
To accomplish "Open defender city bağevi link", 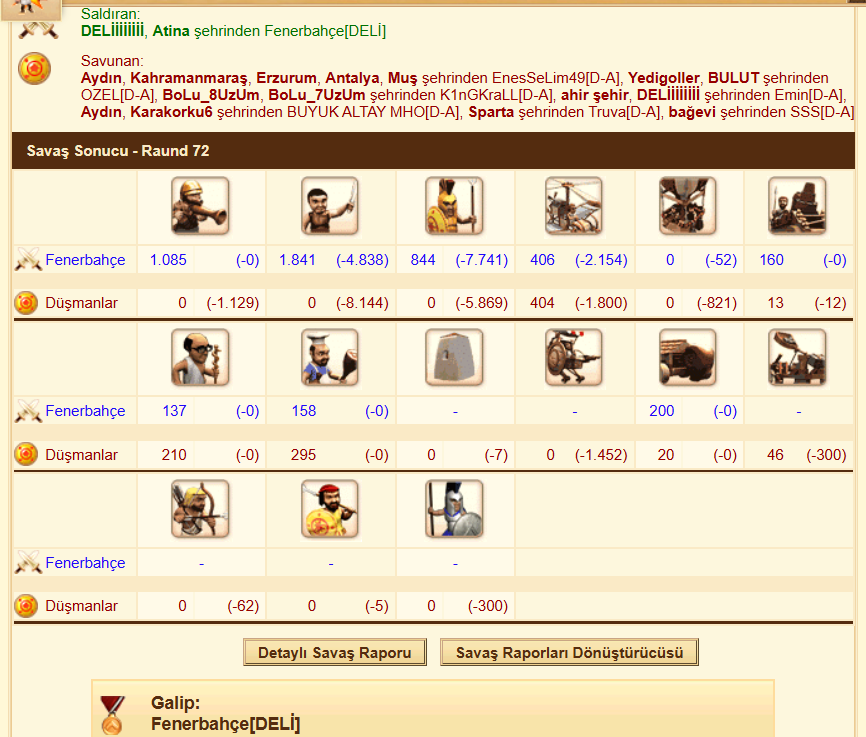I will (692, 112).
